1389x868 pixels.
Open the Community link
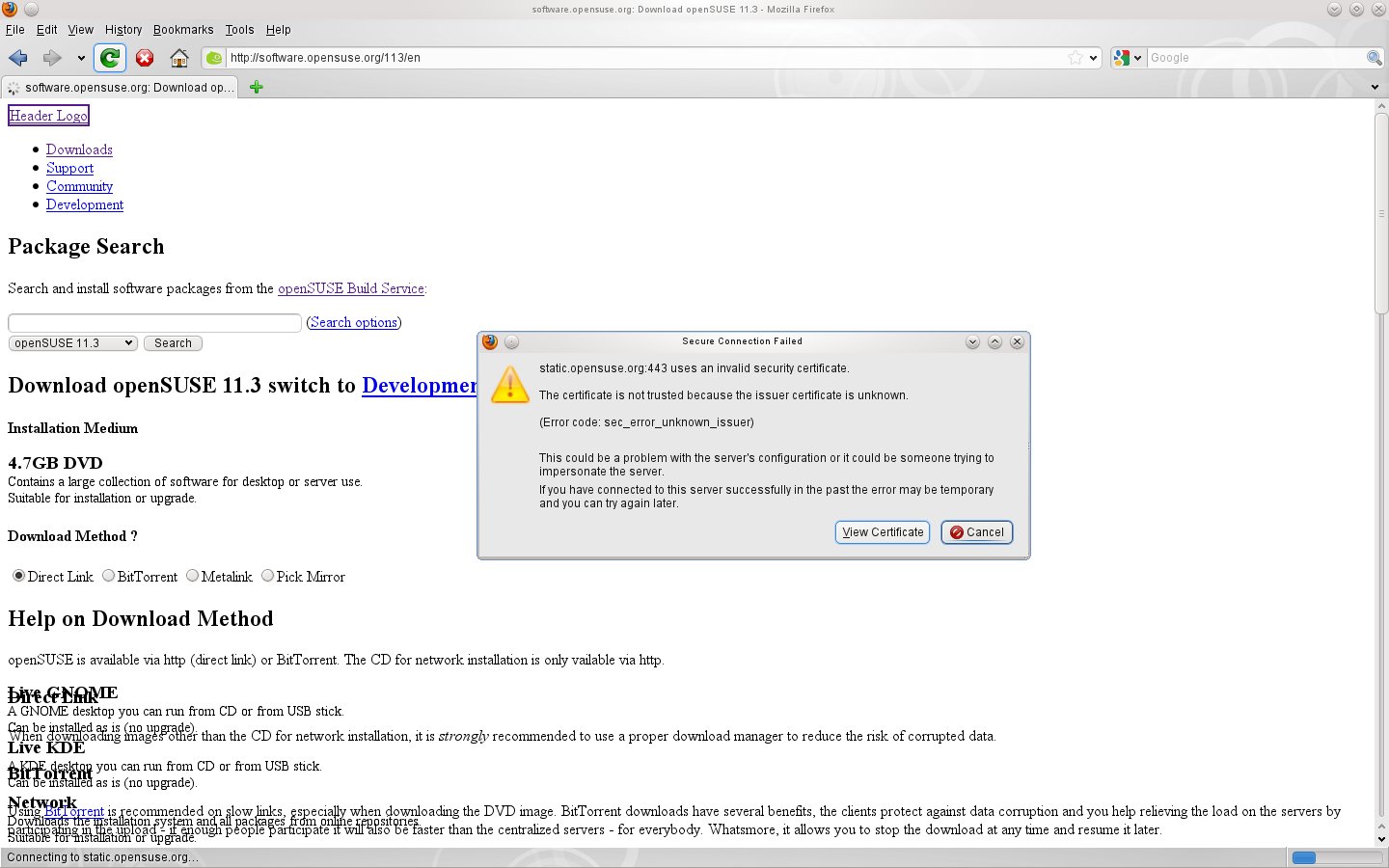[x=79, y=186]
